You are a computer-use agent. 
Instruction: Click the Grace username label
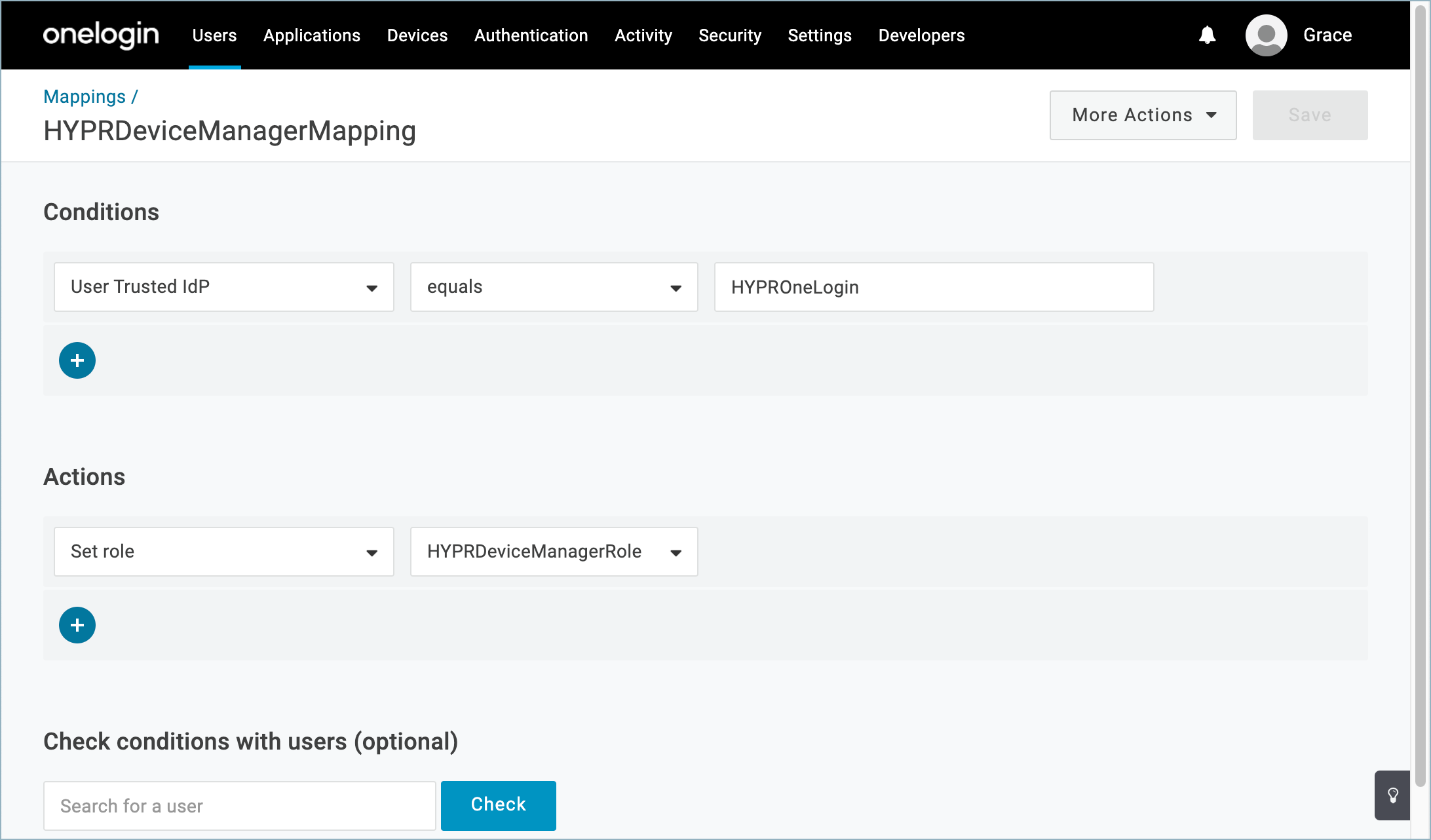click(1327, 35)
